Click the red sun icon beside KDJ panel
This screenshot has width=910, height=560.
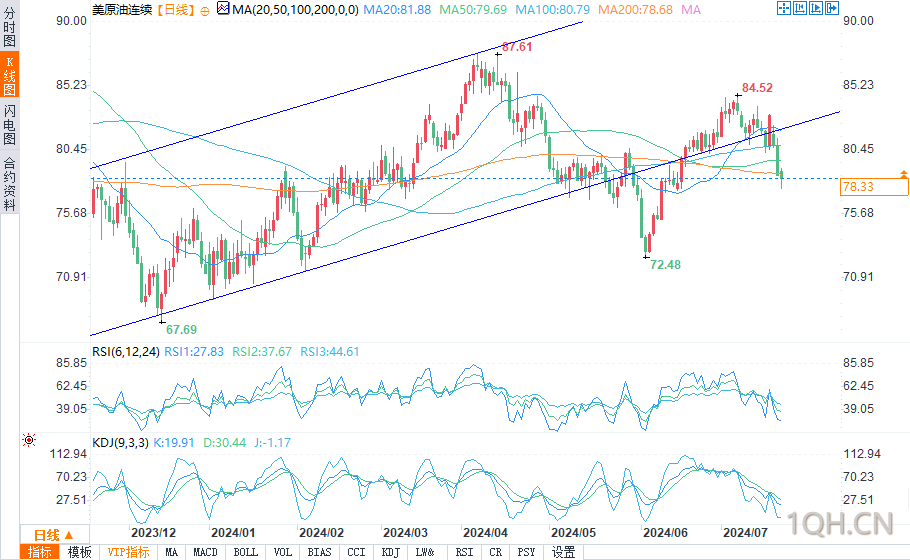[x=28, y=440]
